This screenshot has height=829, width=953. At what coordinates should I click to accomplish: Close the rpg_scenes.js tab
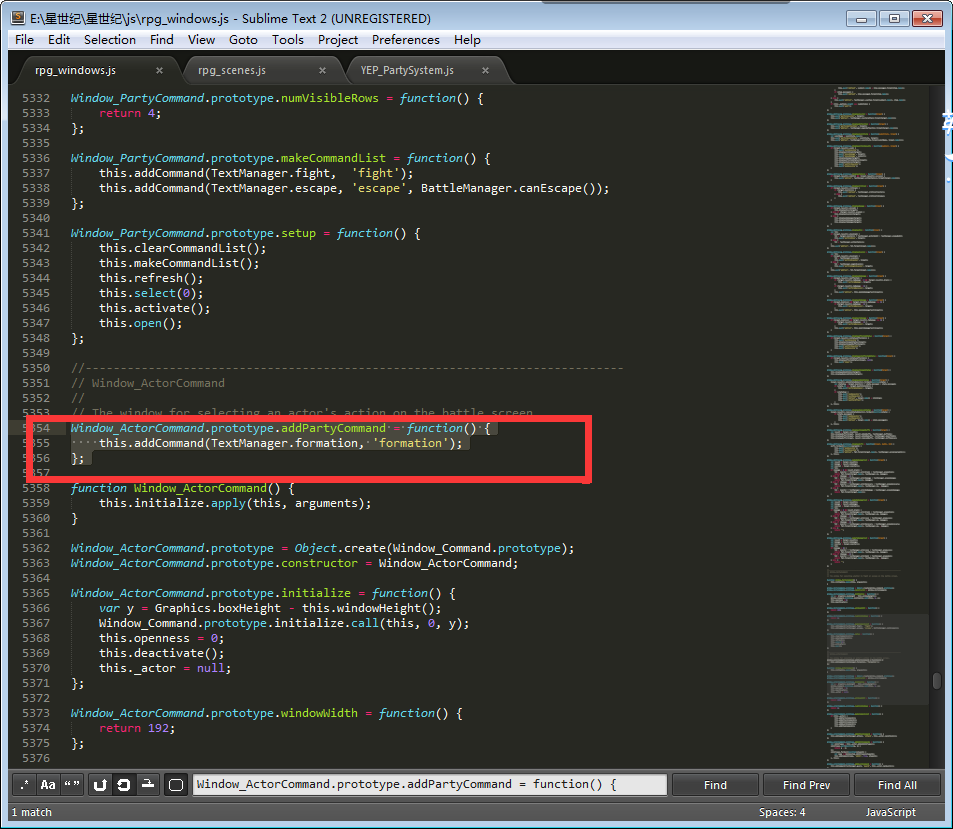click(322, 71)
